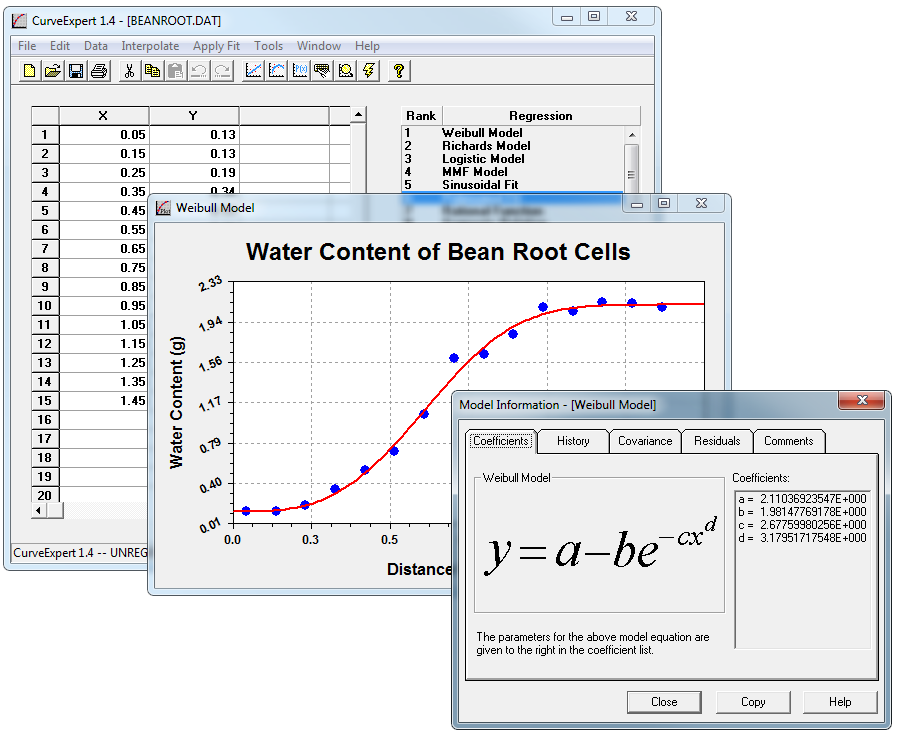897x735 pixels.
Task: Open the Tools menu
Action: point(268,46)
